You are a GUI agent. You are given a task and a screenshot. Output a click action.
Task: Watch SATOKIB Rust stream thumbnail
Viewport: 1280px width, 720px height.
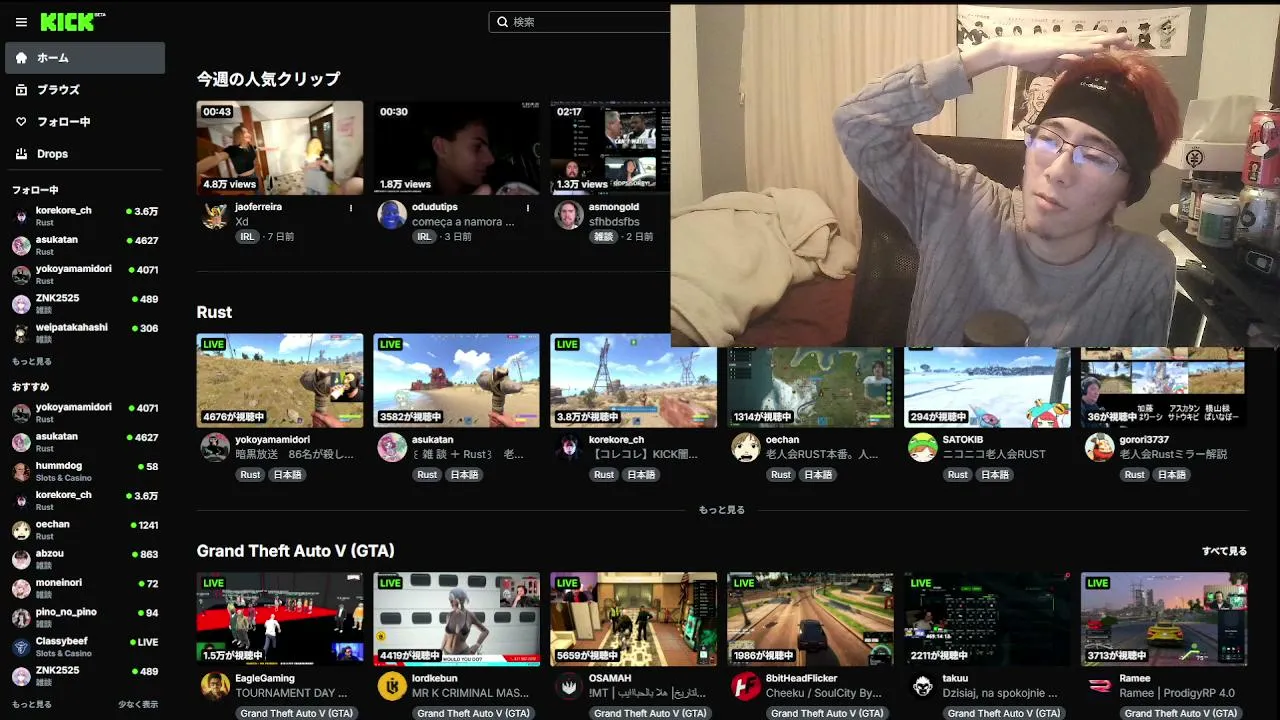pyautogui.click(x=987, y=388)
